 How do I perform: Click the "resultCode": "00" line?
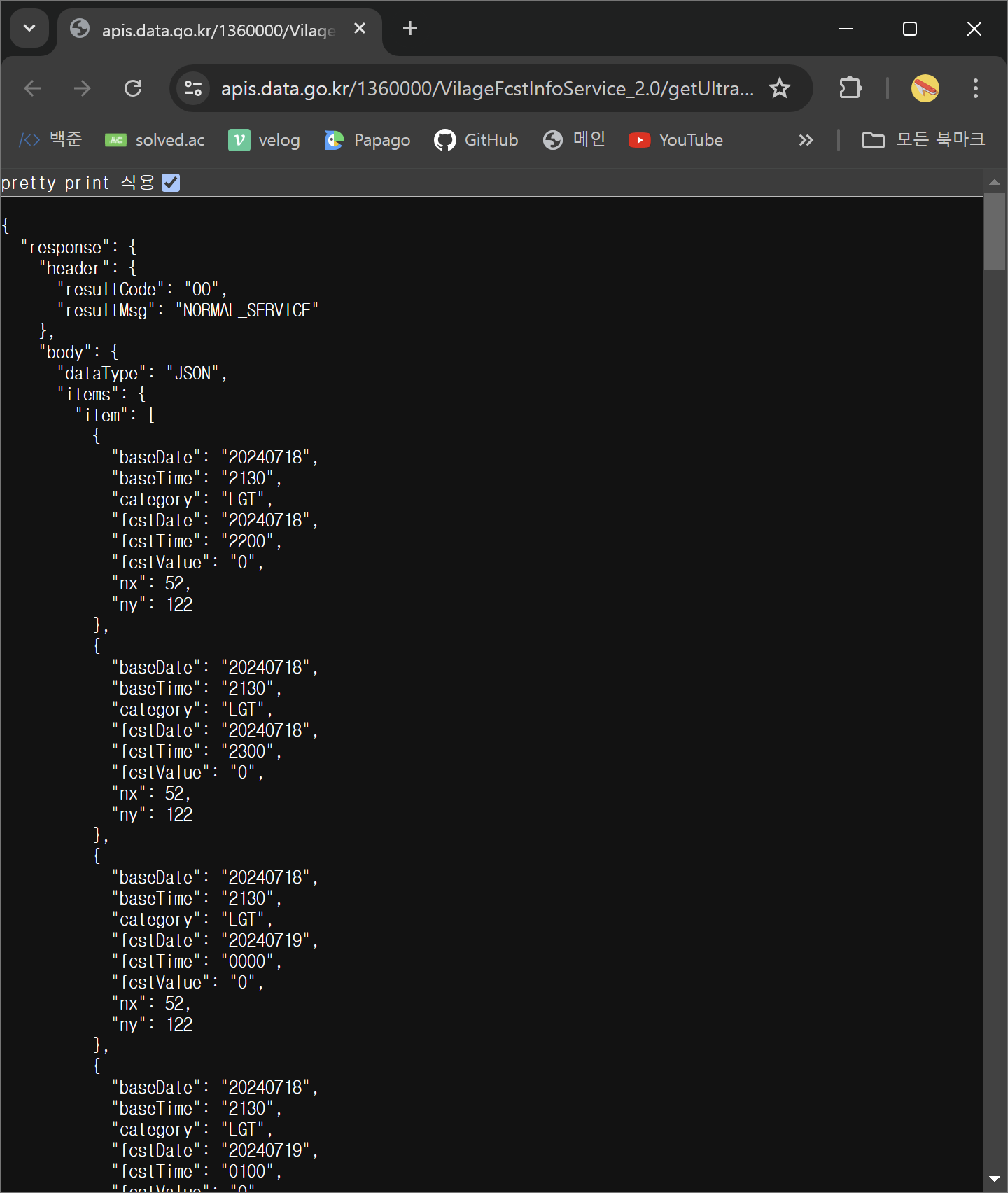(x=143, y=289)
